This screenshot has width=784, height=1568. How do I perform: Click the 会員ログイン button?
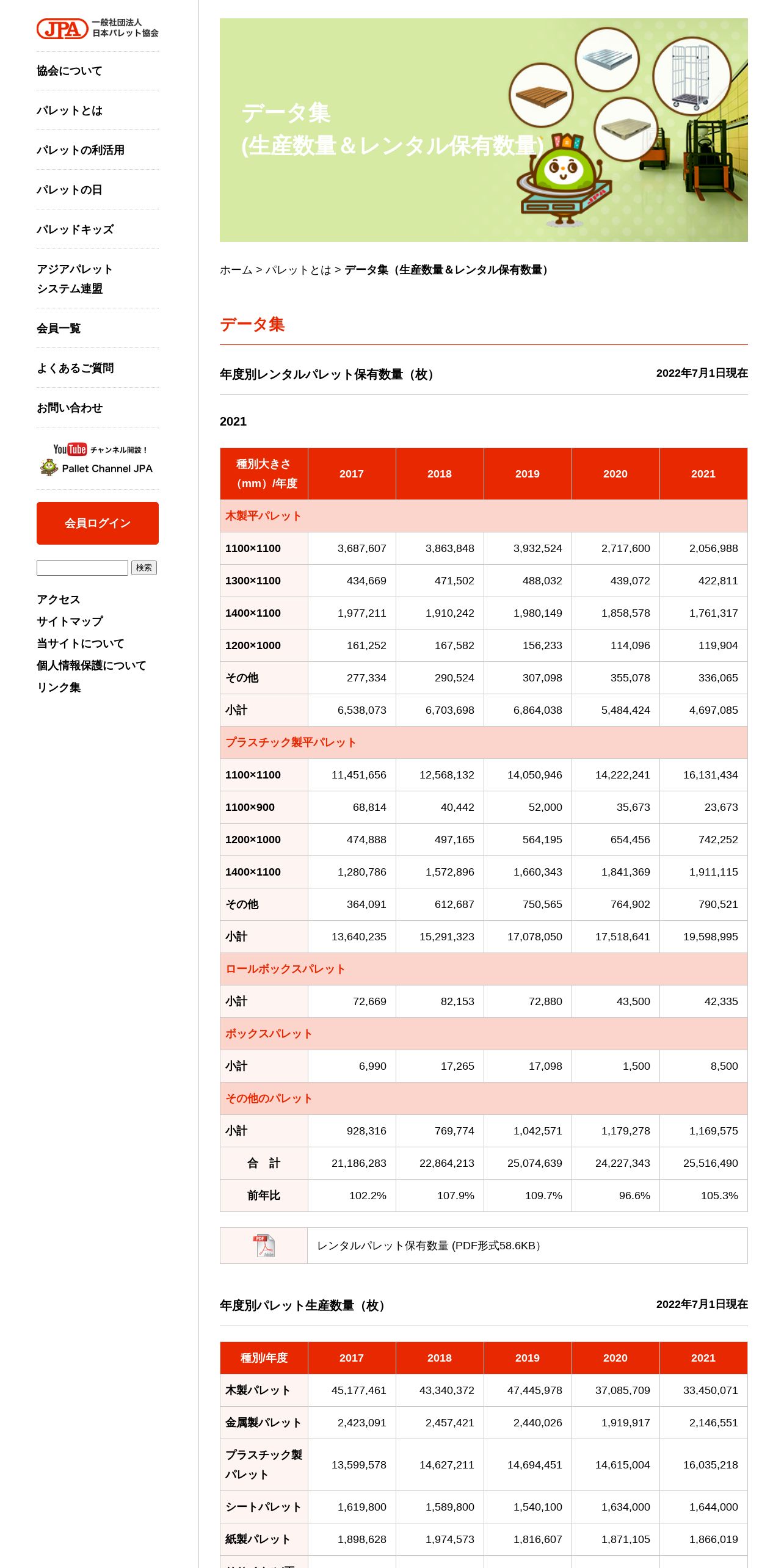pyautogui.click(x=98, y=523)
